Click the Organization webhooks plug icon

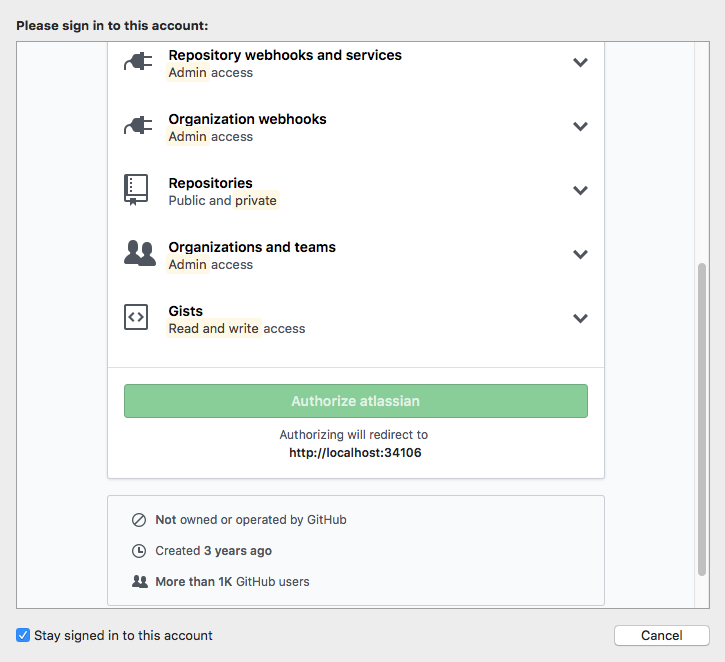pyautogui.click(x=138, y=125)
